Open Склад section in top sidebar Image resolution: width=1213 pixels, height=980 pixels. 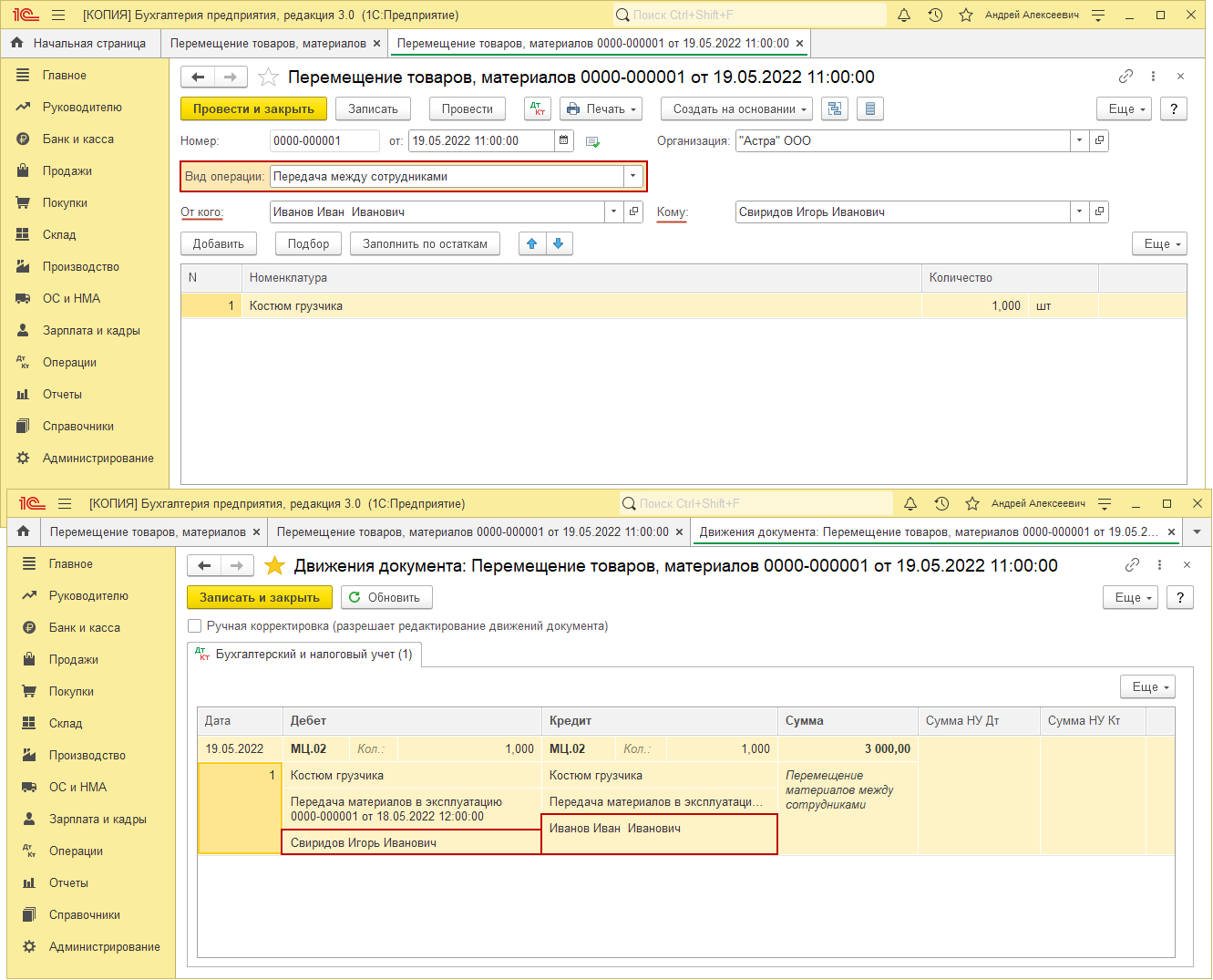pos(59,235)
